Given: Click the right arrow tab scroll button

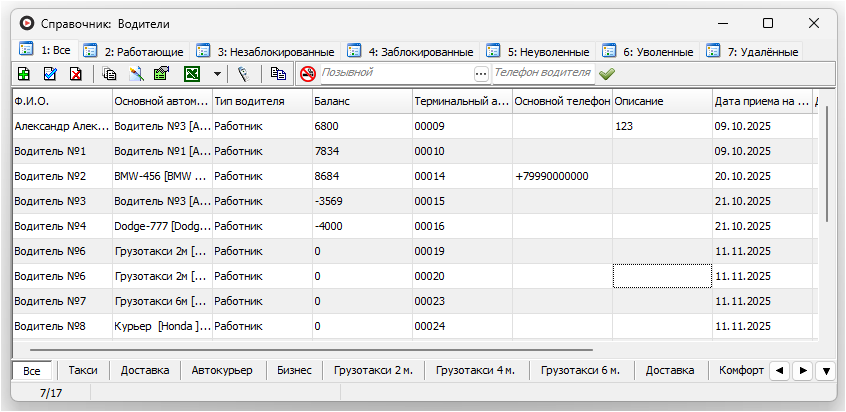Looking at the screenshot, I should 803,371.
